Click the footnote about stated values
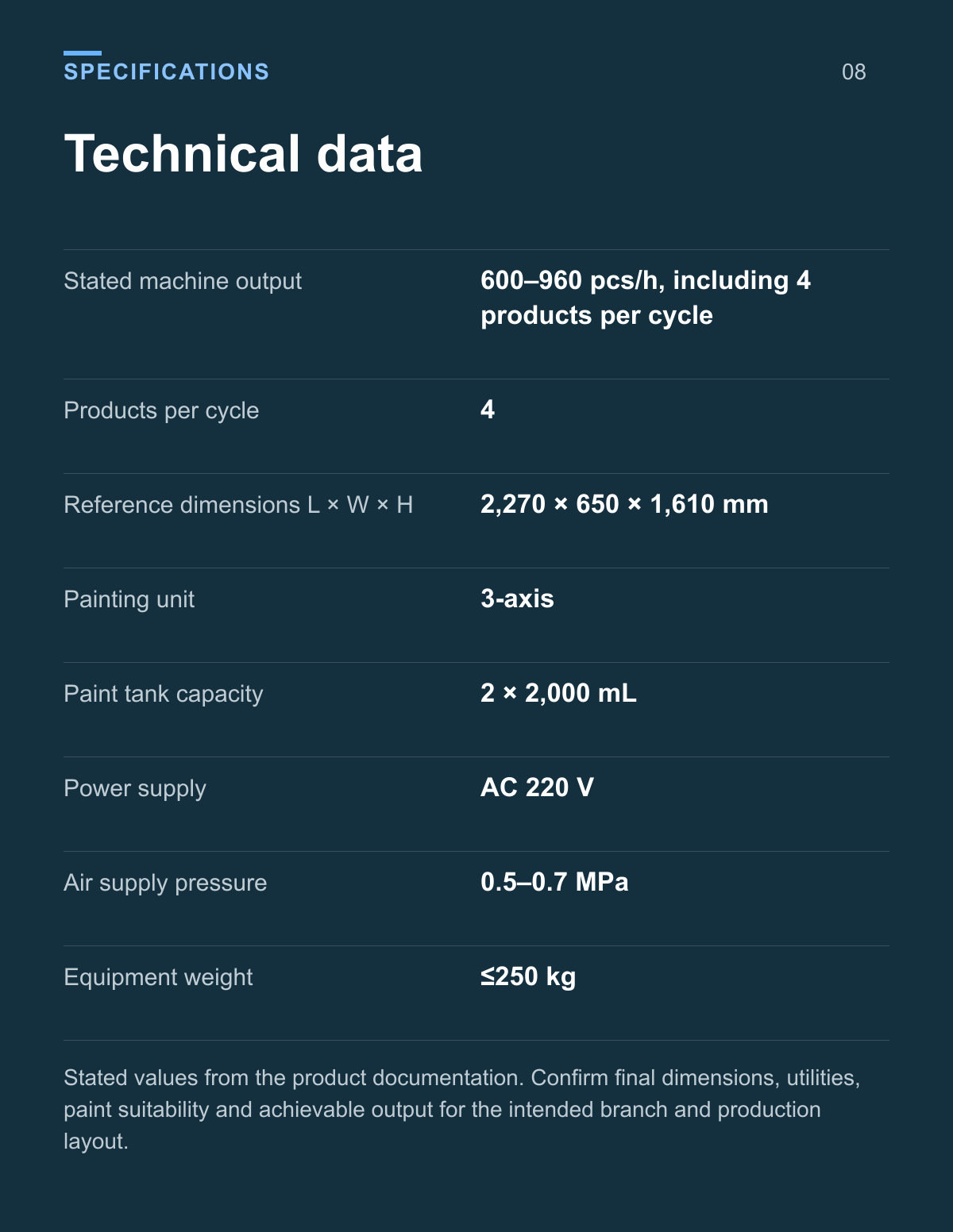The width and height of the screenshot is (953, 1232). point(462,1110)
